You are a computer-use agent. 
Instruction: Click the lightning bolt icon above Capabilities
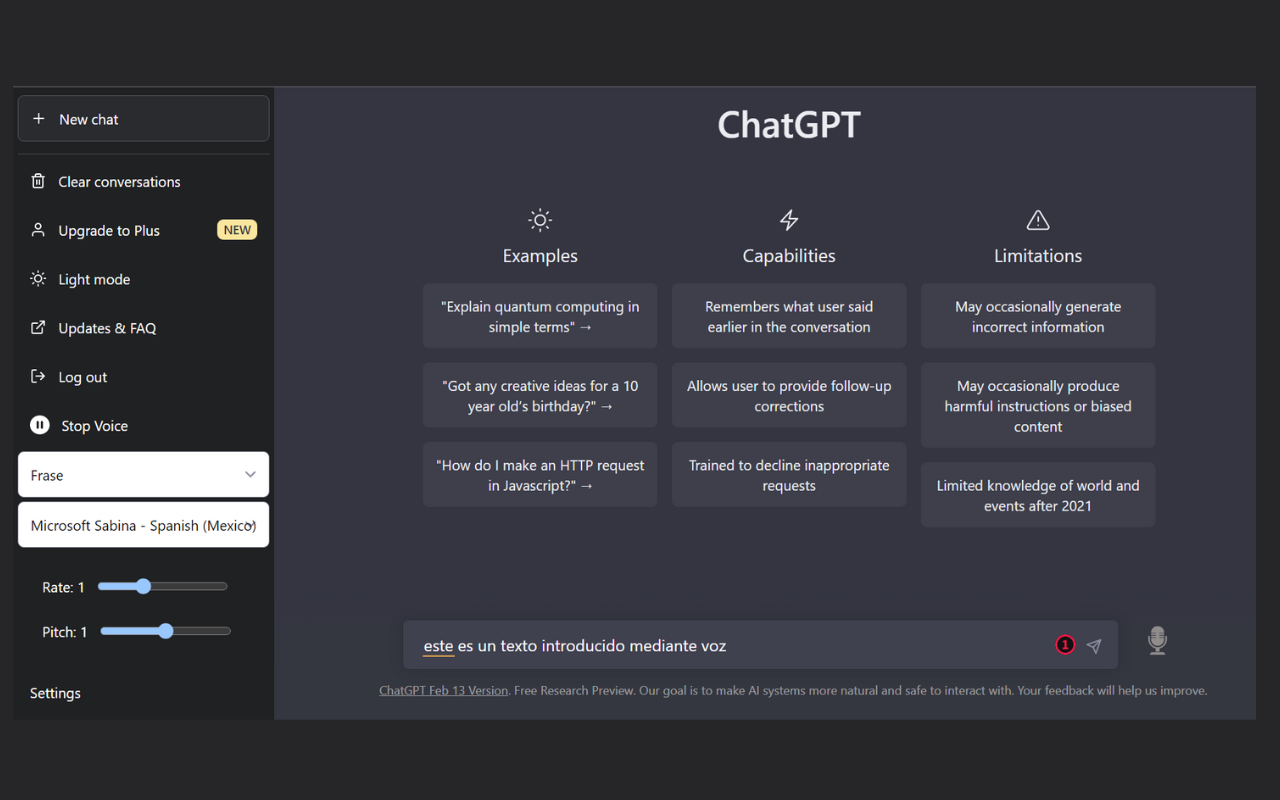pos(789,220)
